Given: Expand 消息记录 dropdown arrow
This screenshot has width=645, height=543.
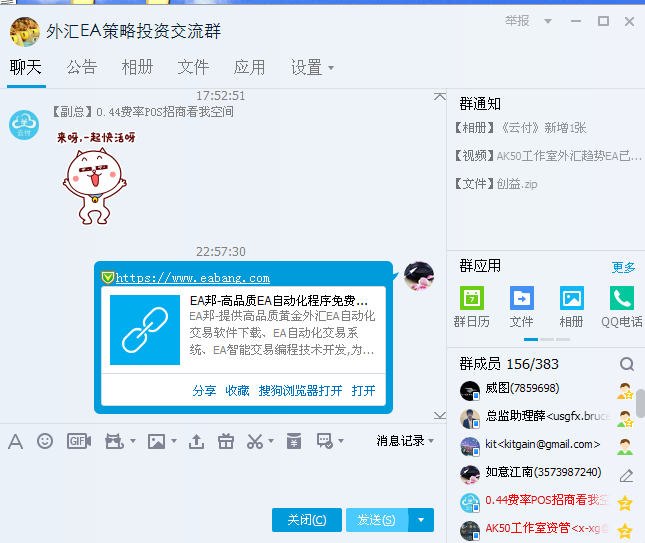Looking at the screenshot, I should 431,441.
